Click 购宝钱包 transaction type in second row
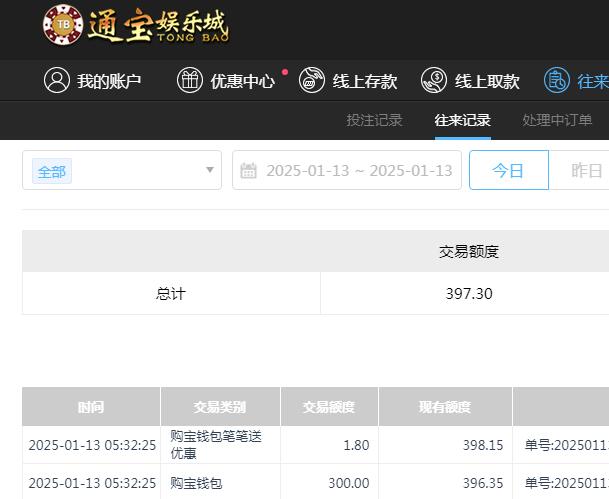This screenshot has height=499, width=609. pyautogui.click(x=196, y=483)
